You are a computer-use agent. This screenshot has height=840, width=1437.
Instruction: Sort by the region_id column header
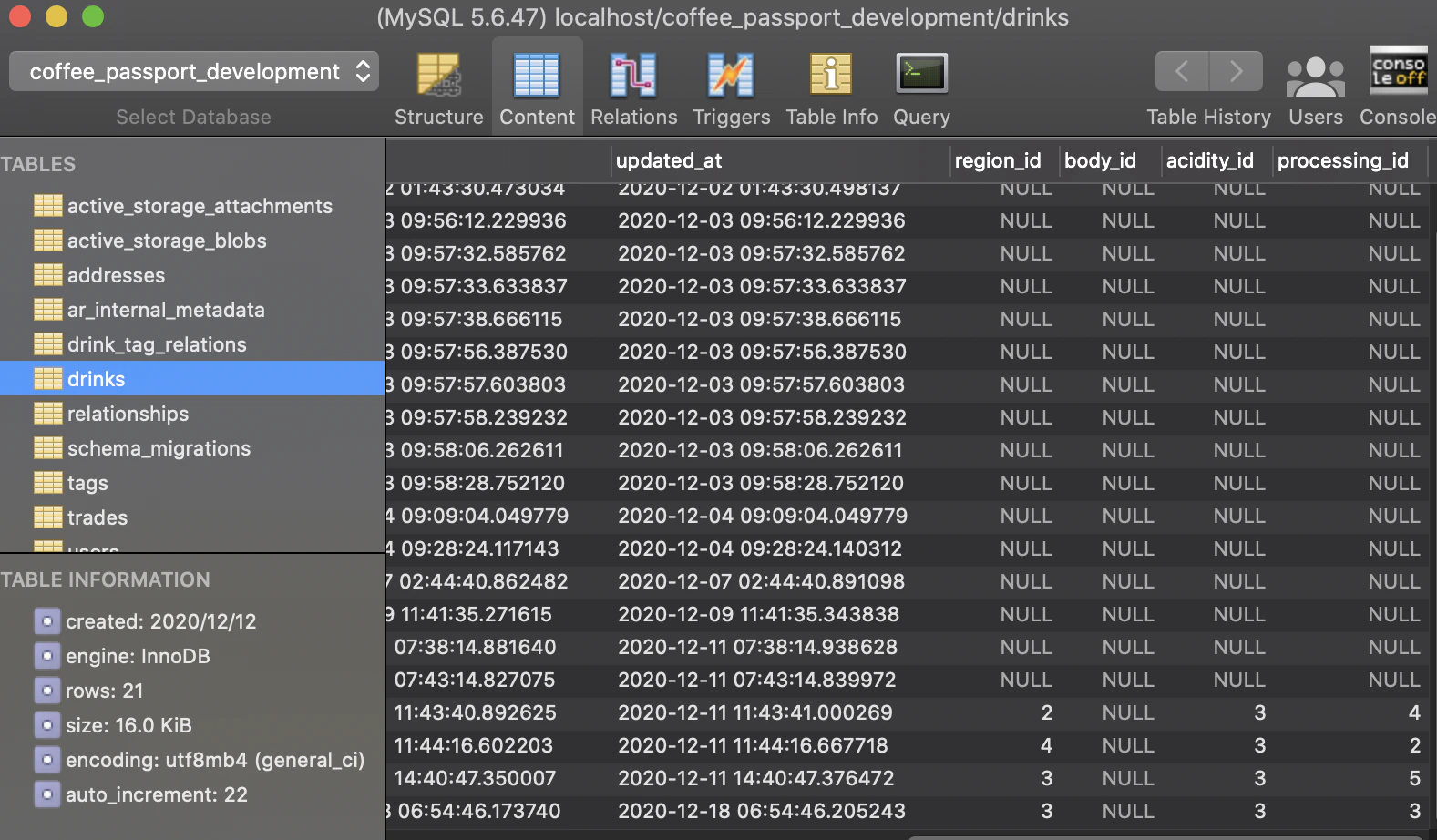1005,160
